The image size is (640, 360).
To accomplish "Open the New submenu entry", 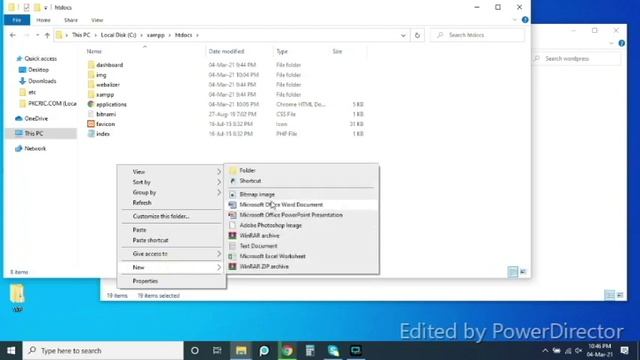I will coord(171,267).
